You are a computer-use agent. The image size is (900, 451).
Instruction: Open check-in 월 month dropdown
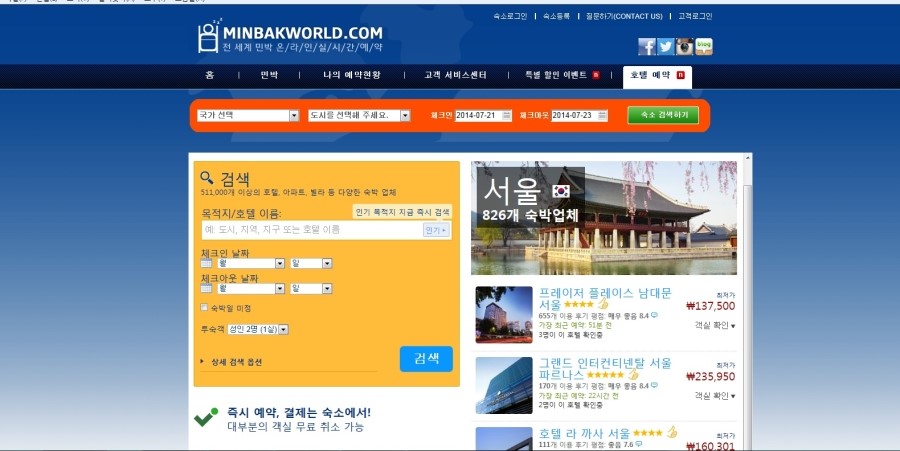[251, 263]
